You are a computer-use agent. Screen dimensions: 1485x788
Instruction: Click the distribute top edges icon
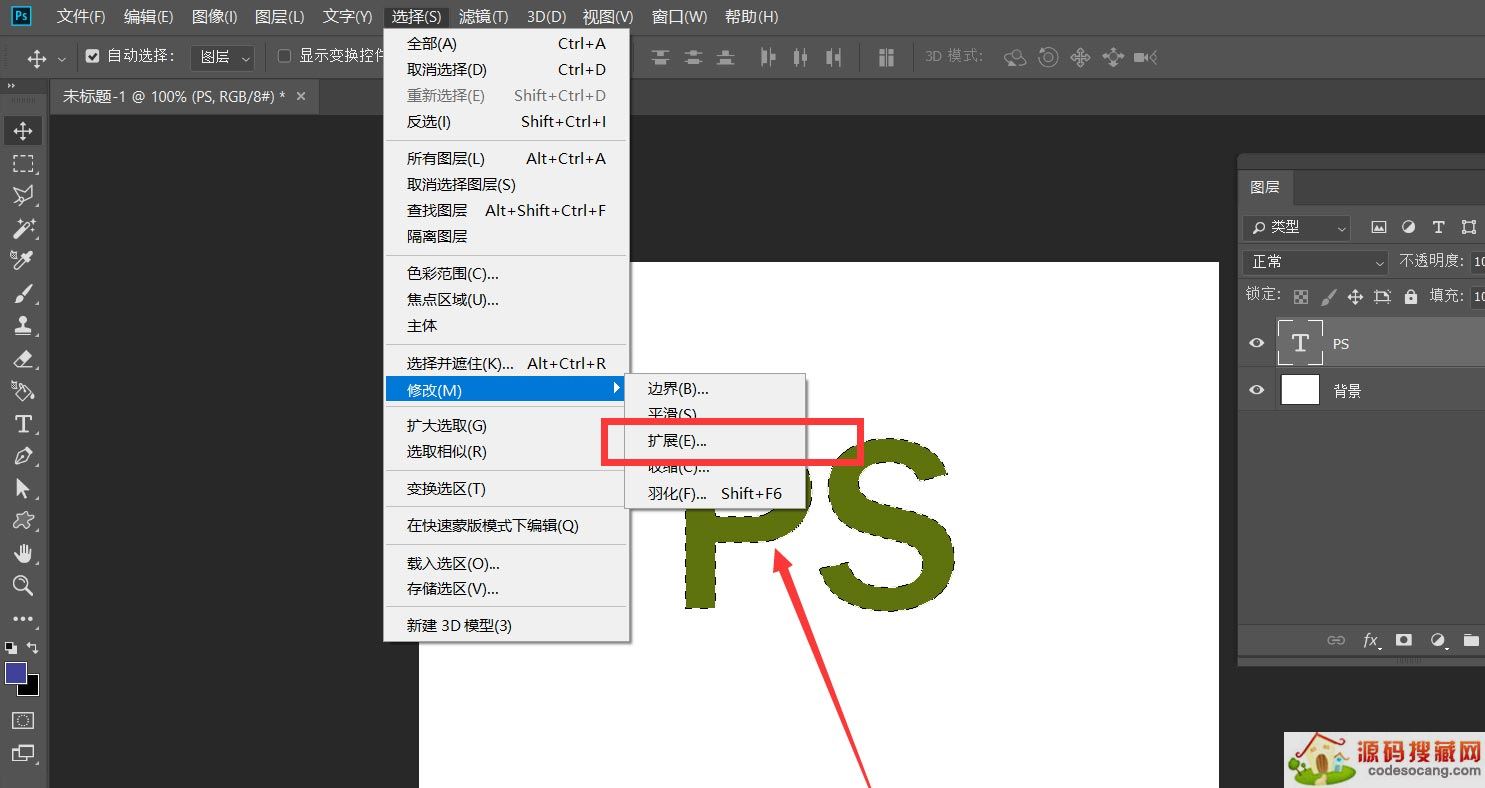660,57
